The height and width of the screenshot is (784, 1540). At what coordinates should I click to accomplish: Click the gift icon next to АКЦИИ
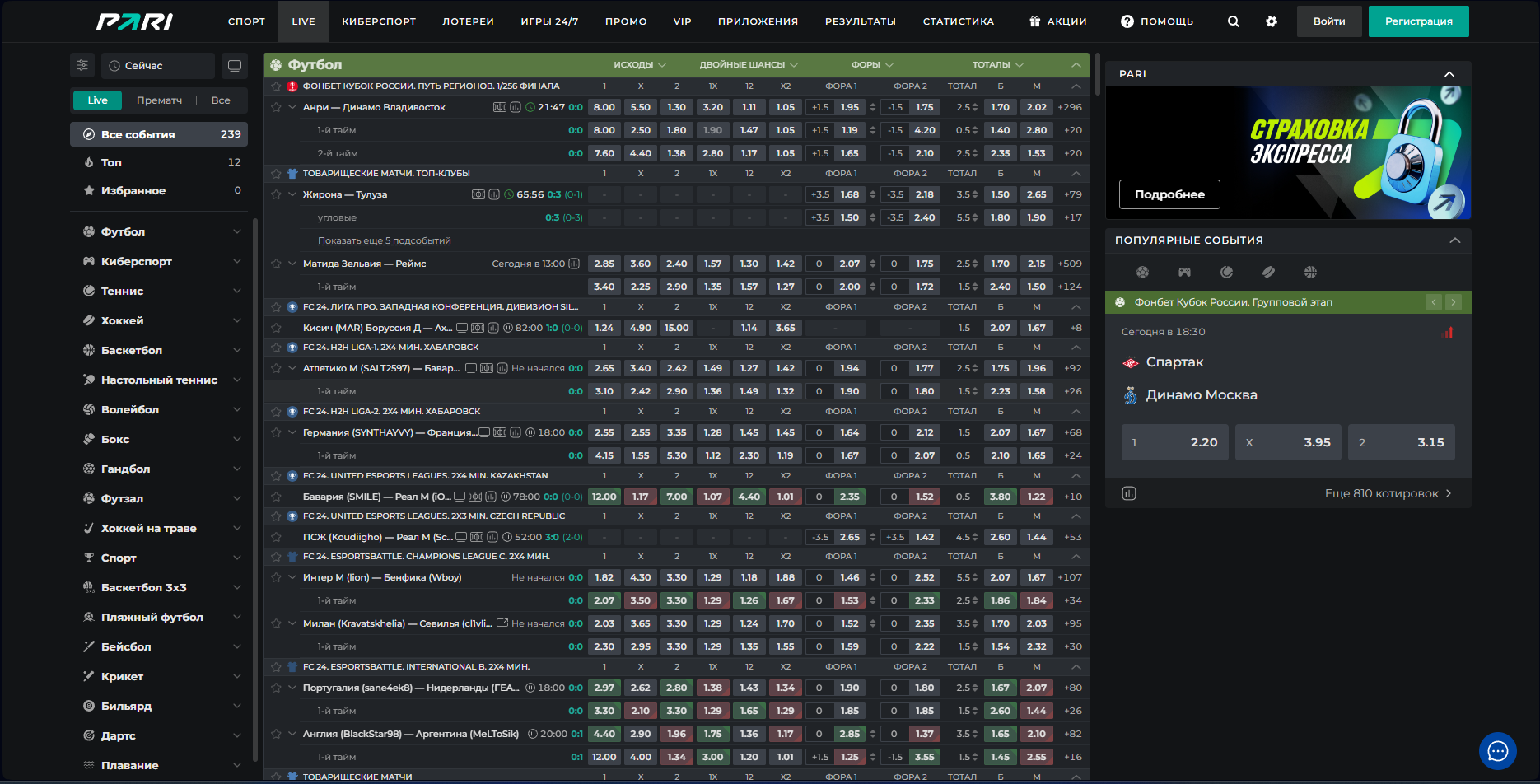[x=1035, y=21]
